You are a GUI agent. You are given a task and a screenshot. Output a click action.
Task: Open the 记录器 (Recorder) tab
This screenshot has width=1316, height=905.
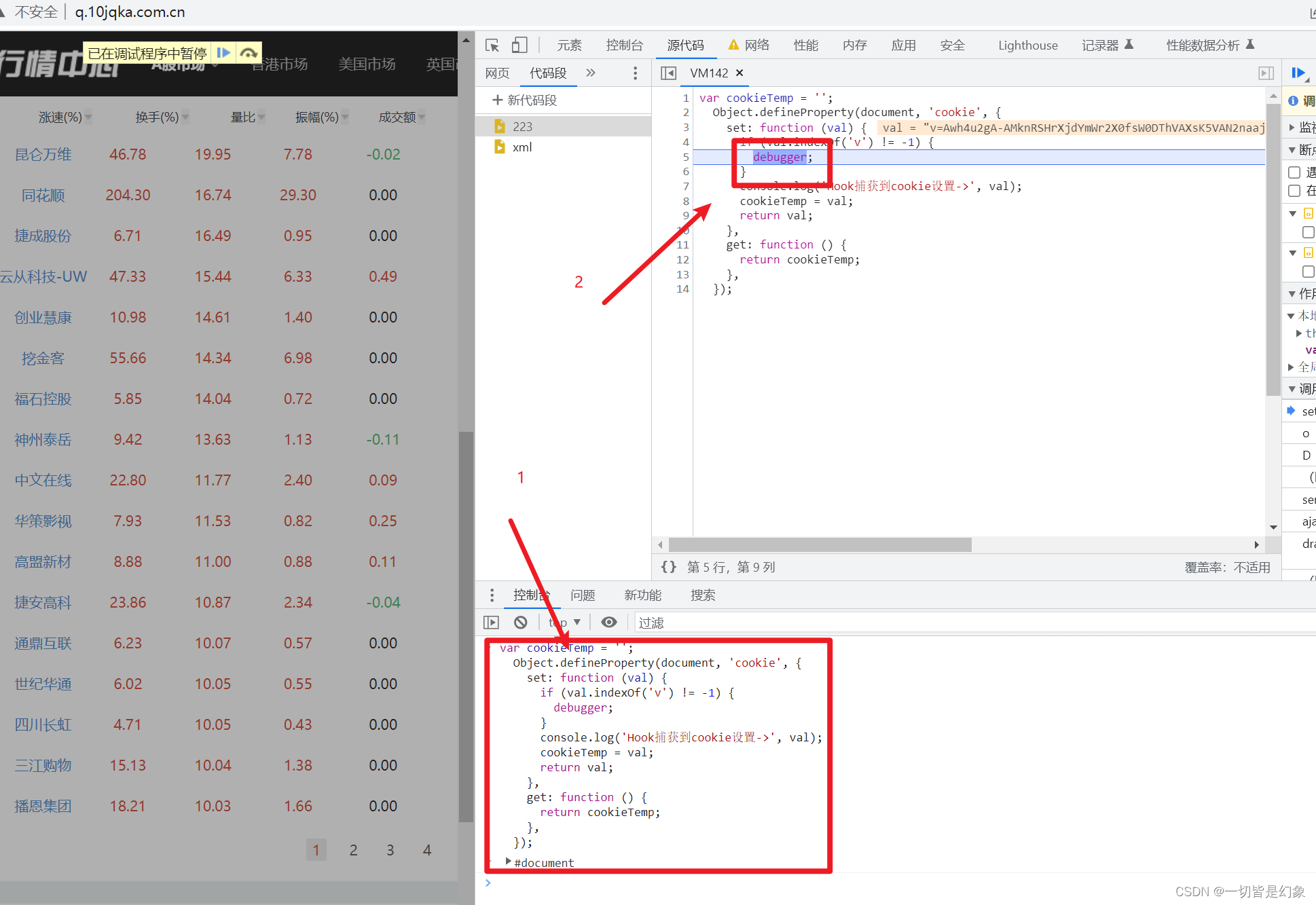[x=1107, y=45]
